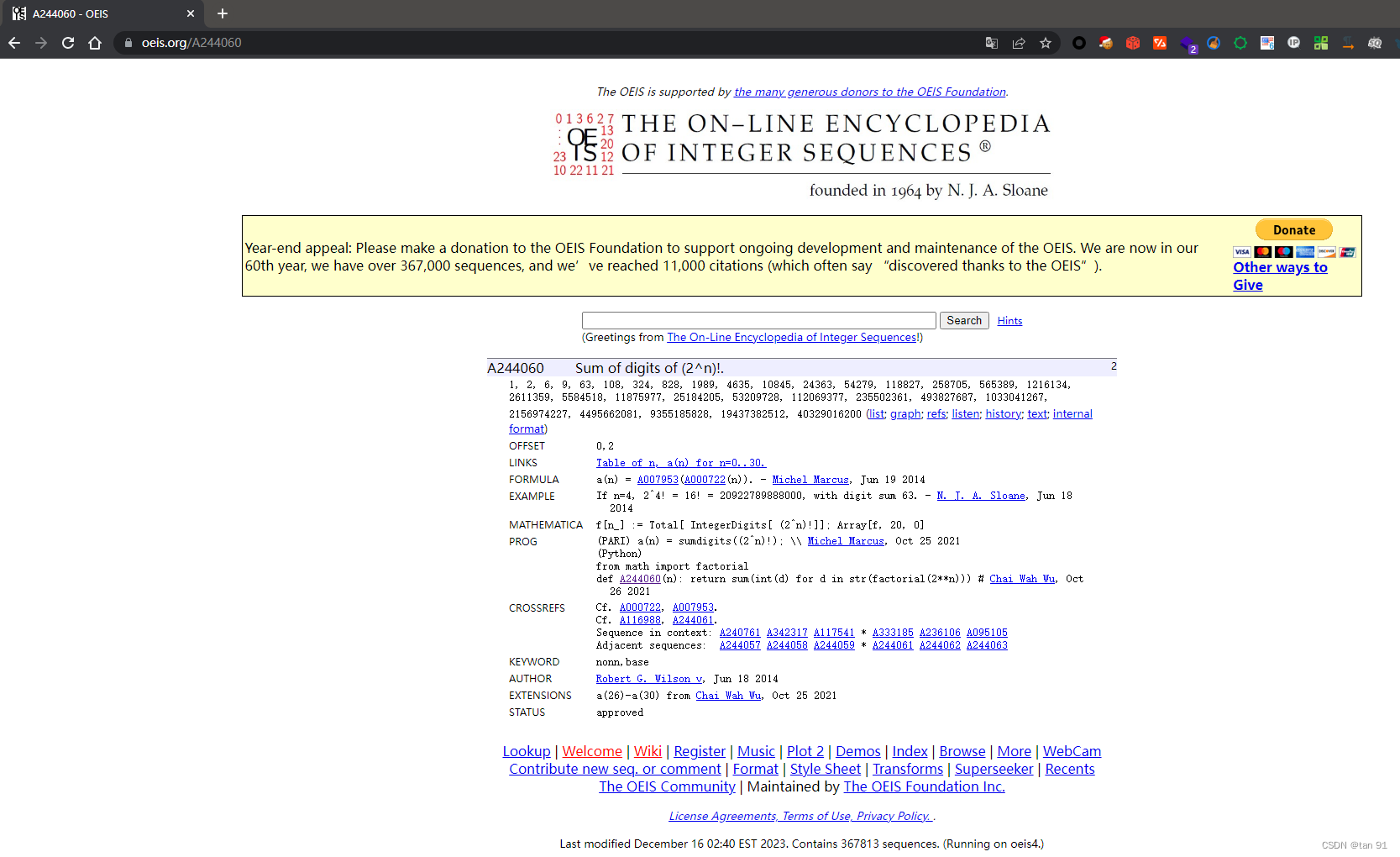Open the sequence list link
The height and width of the screenshot is (857, 1400).
877,413
